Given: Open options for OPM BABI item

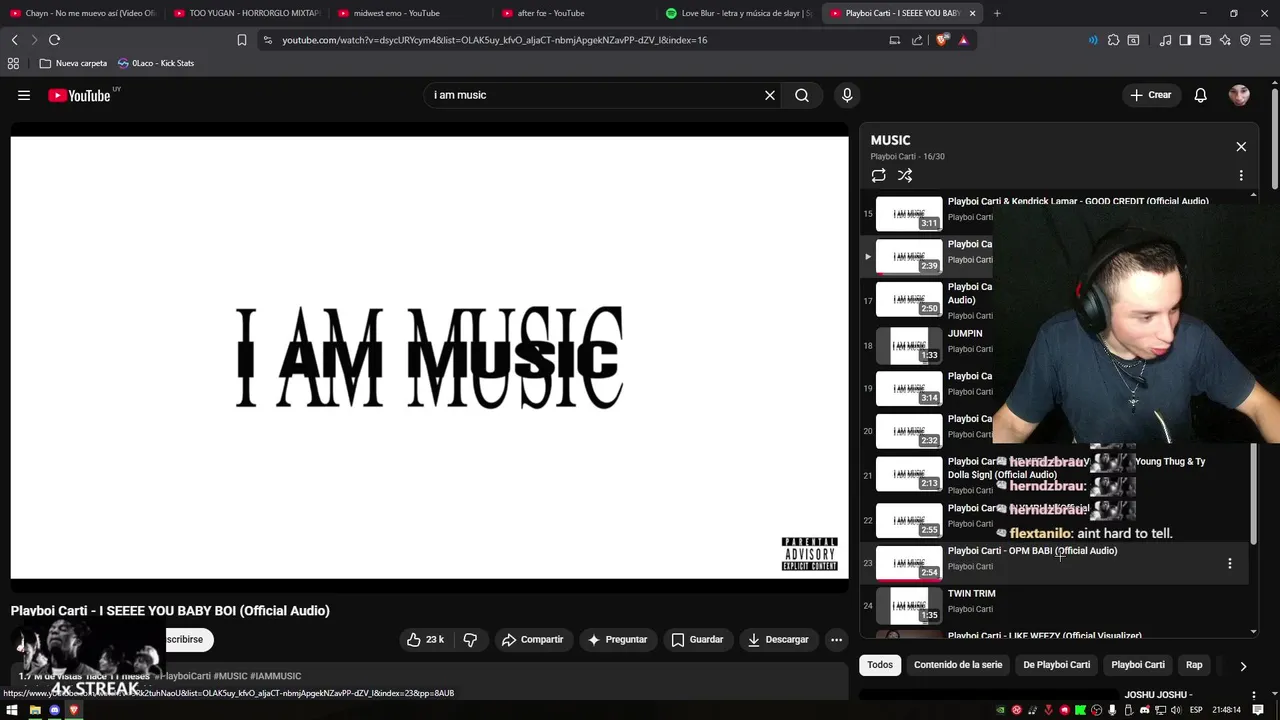Looking at the screenshot, I should 1230,563.
